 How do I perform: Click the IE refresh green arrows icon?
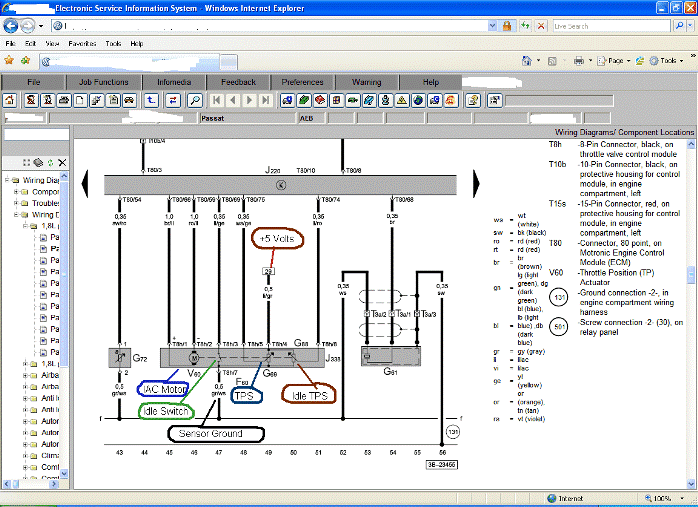click(x=525, y=26)
